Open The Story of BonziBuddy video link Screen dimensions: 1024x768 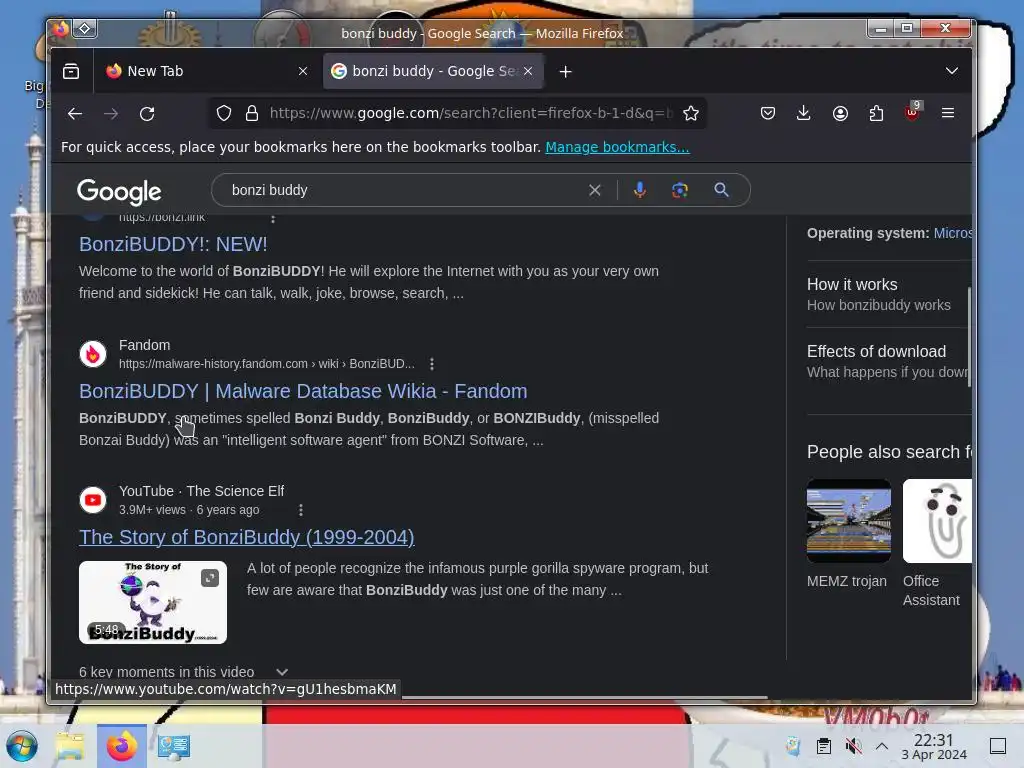(x=247, y=537)
